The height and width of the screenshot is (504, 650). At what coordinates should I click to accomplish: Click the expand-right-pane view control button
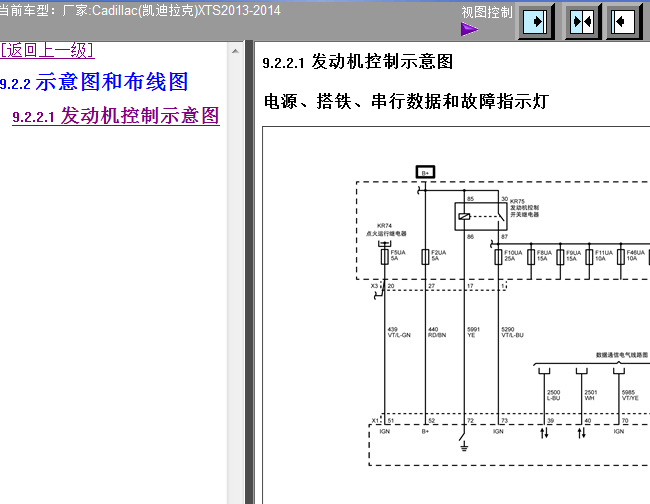point(626,20)
